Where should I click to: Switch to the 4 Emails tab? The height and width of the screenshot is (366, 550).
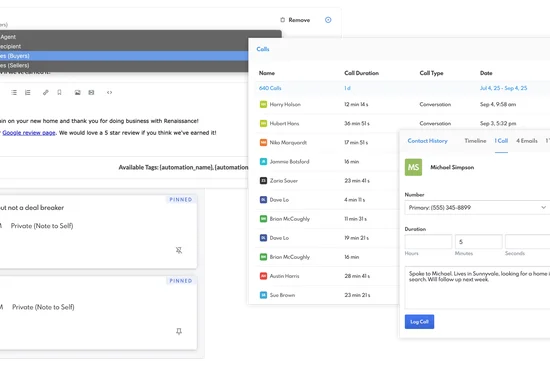527,141
